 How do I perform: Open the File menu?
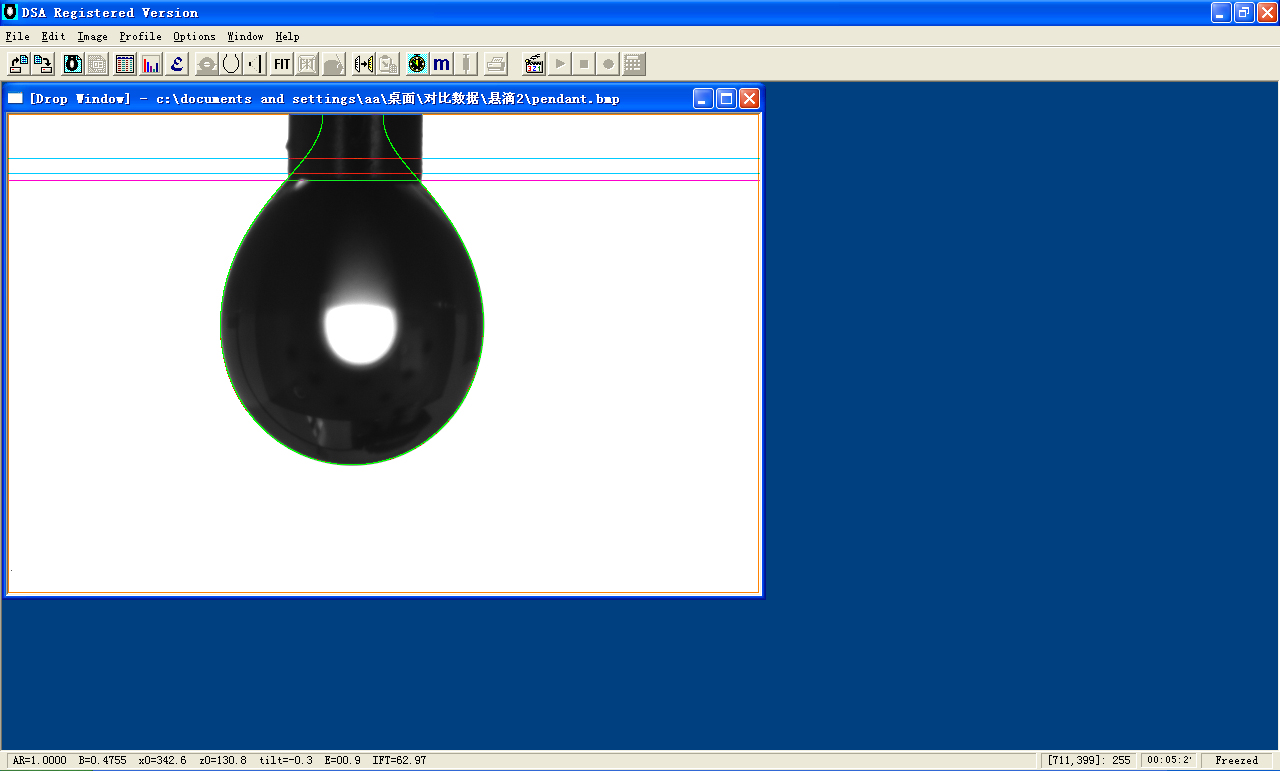tap(17, 36)
